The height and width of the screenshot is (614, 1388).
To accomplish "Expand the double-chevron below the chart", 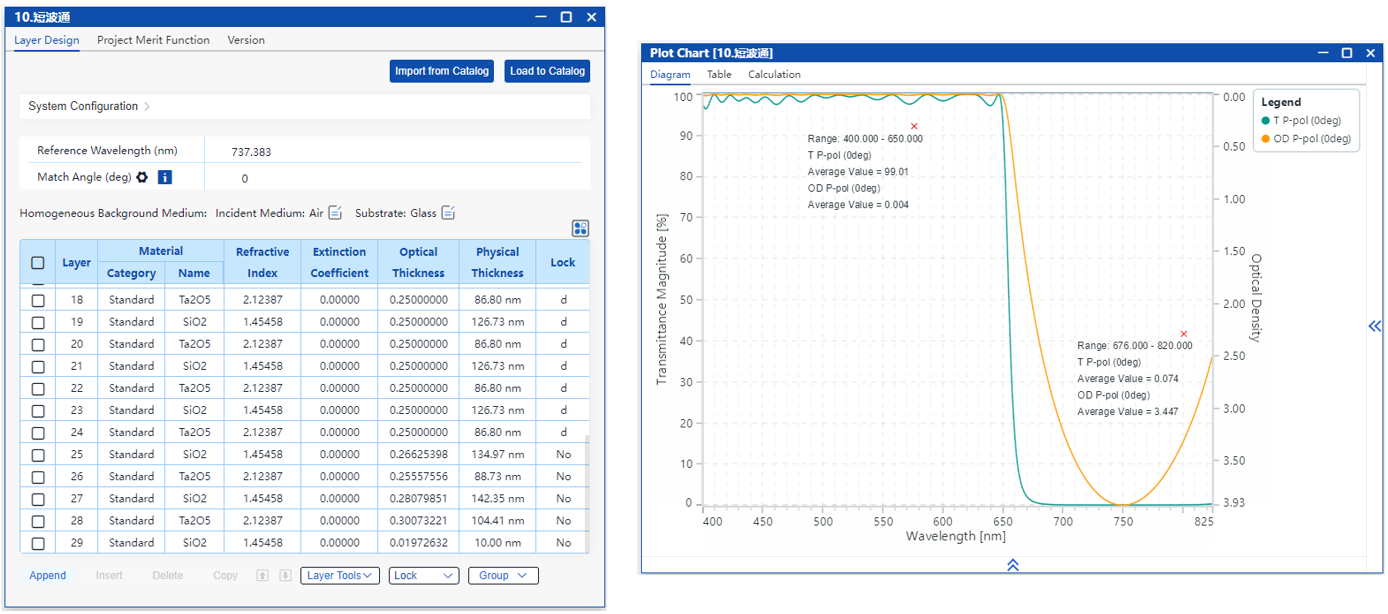I will click(1012, 565).
